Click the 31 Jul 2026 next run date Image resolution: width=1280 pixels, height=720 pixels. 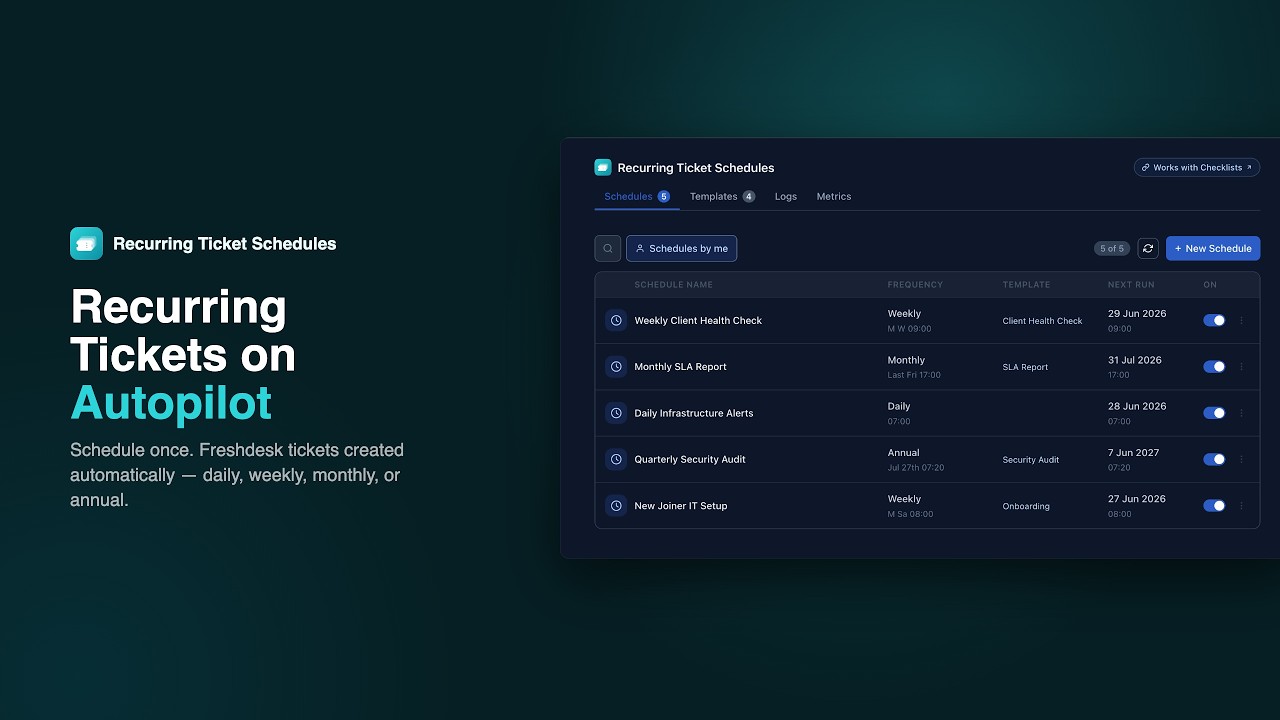pos(1134,360)
